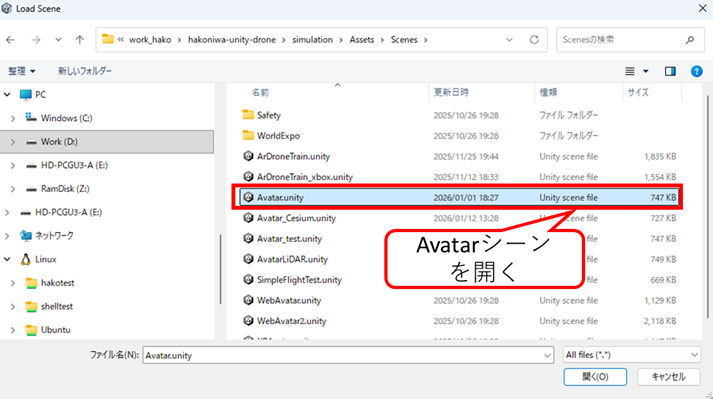Click file list vertical scrollbar

point(708,207)
